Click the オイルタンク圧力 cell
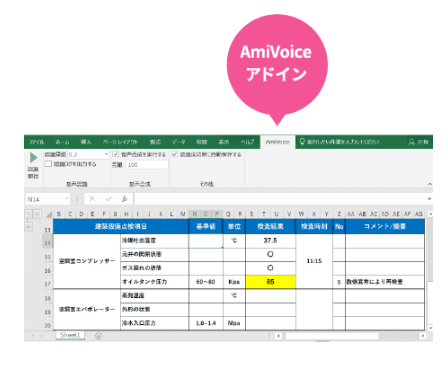 pyautogui.click(x=155, y=282)
